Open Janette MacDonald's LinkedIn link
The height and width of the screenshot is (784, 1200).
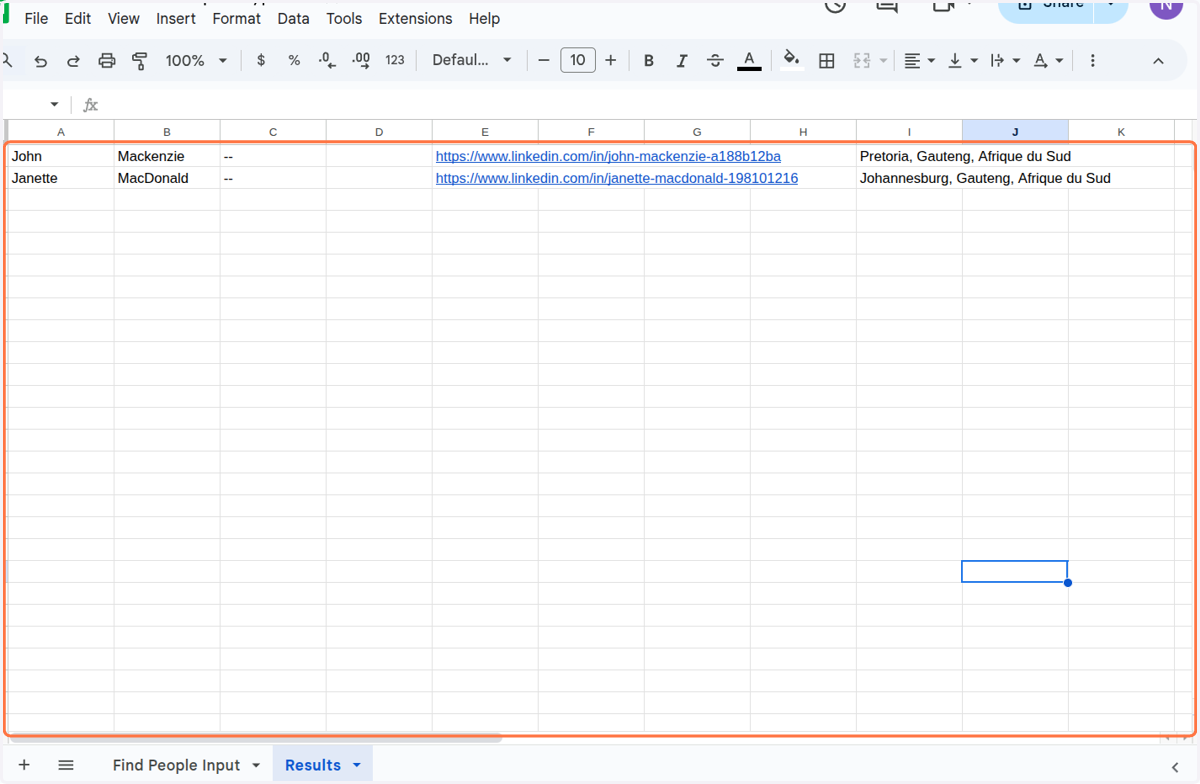(617, 178)
